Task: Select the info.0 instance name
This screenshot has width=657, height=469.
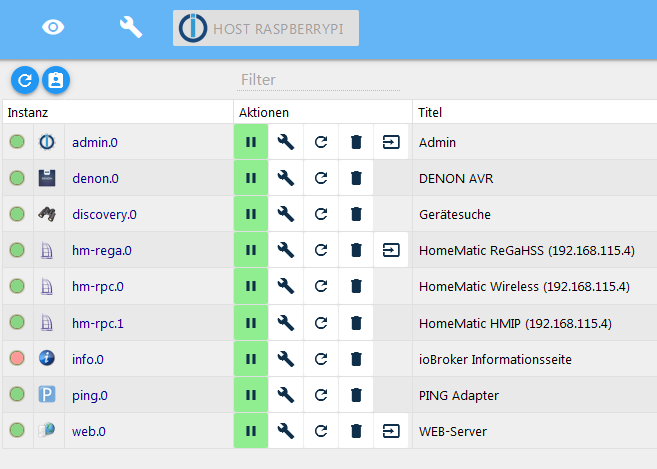Action: pos(88,360)
